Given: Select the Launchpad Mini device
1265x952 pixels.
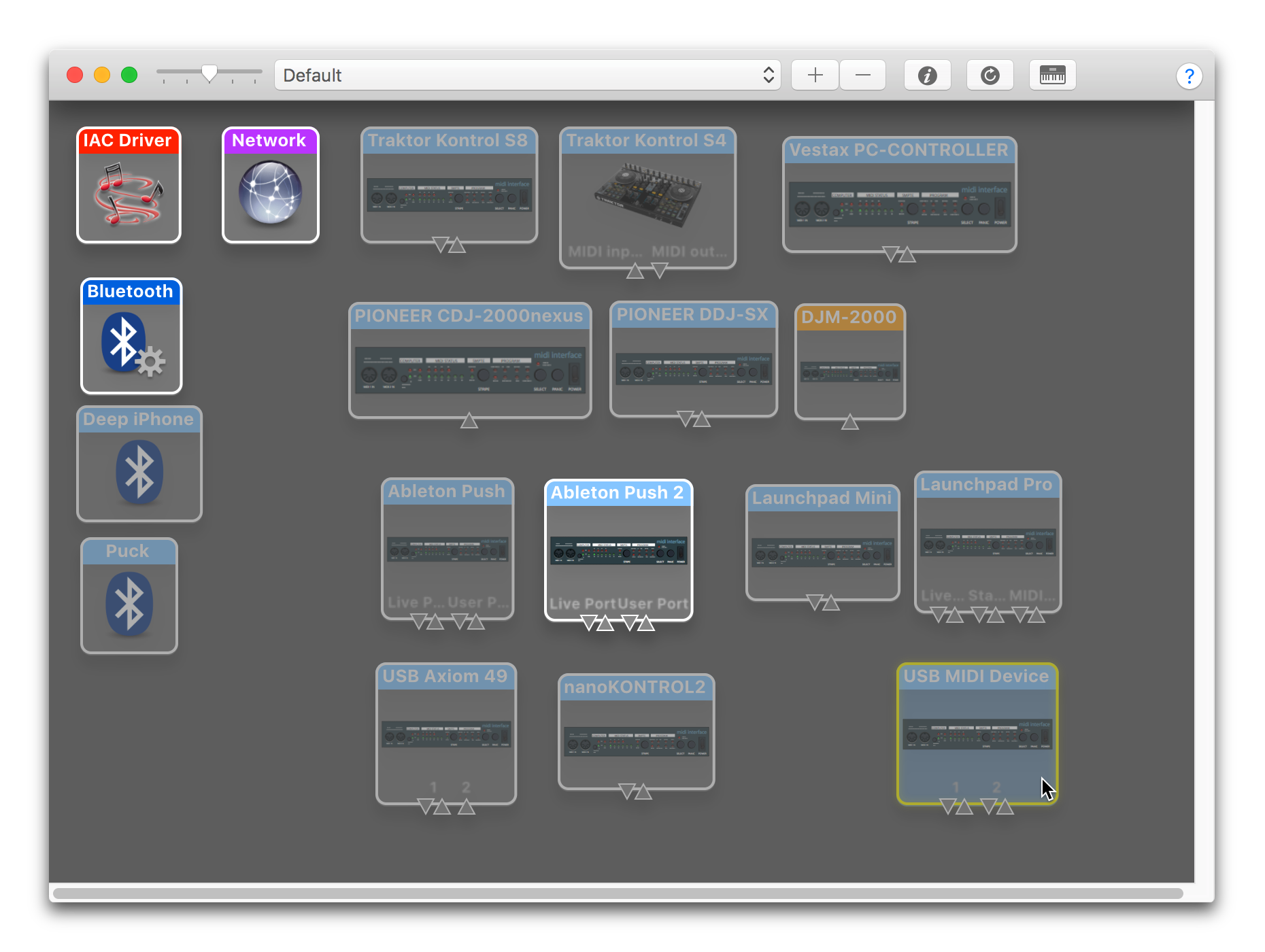Looking at the screenshot, I should click(x=823, y=543).
